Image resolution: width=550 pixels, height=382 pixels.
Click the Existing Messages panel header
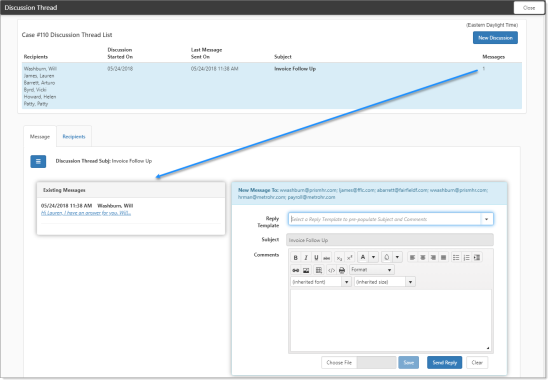(x=131, y=190)
